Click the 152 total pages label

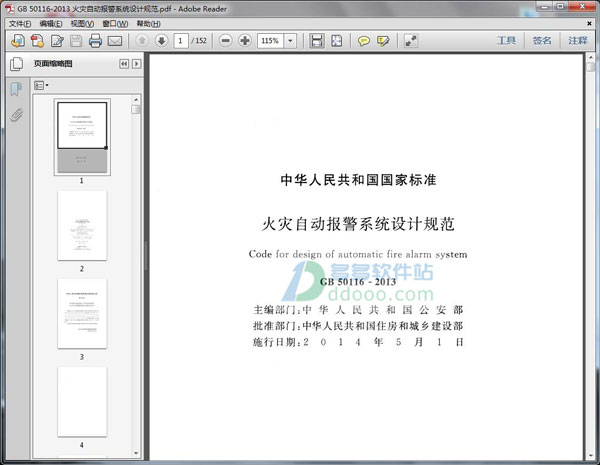pyautogui.click(x=201, y=41)
